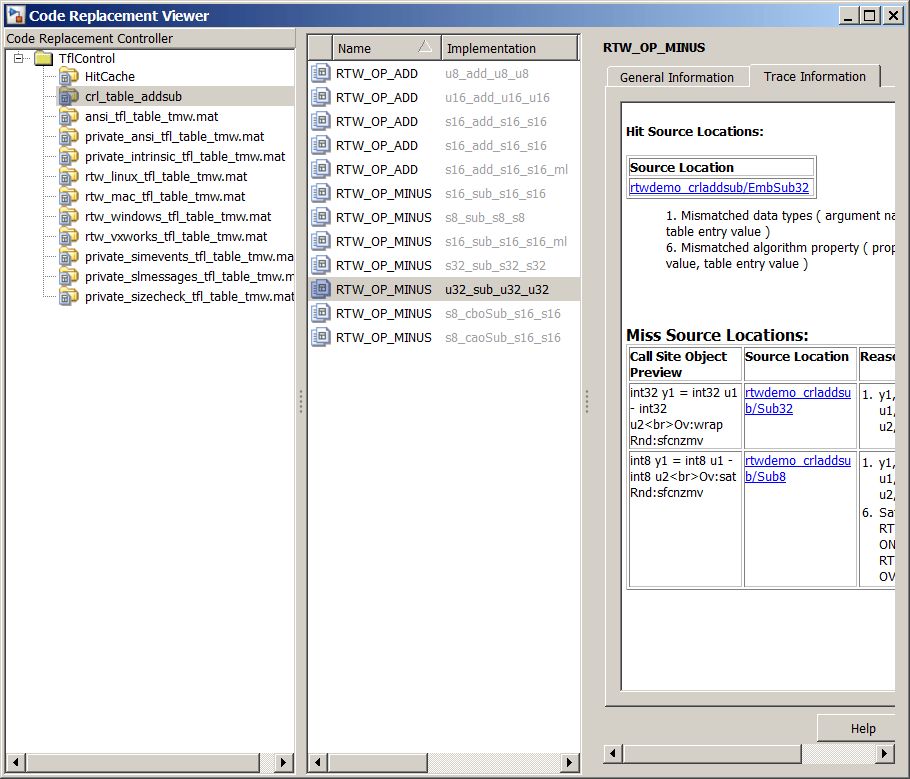Open the rtwdemo_crladdsub/Sub32 link
The width and height of the screenshot is (910, 779).
point(797,401)
